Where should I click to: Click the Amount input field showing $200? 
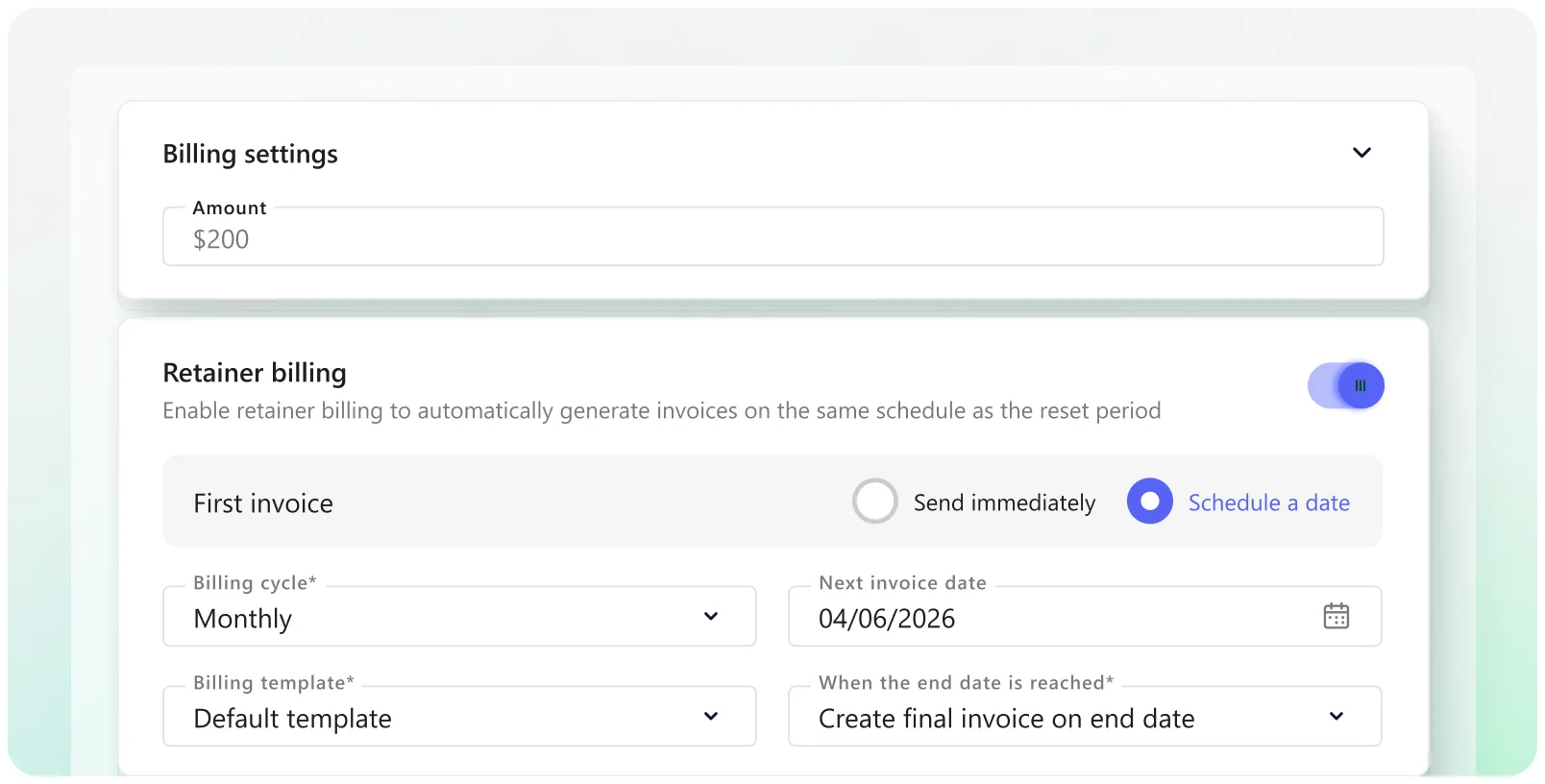point(772,239)
